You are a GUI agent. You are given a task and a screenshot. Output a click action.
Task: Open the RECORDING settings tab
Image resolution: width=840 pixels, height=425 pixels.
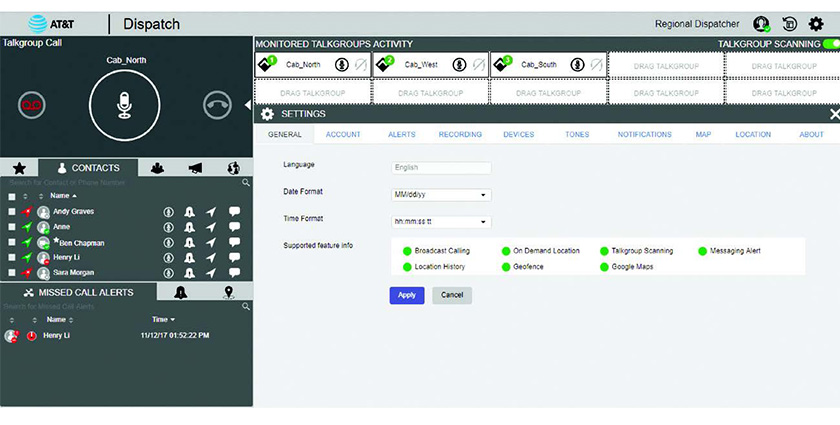[460, 135]
